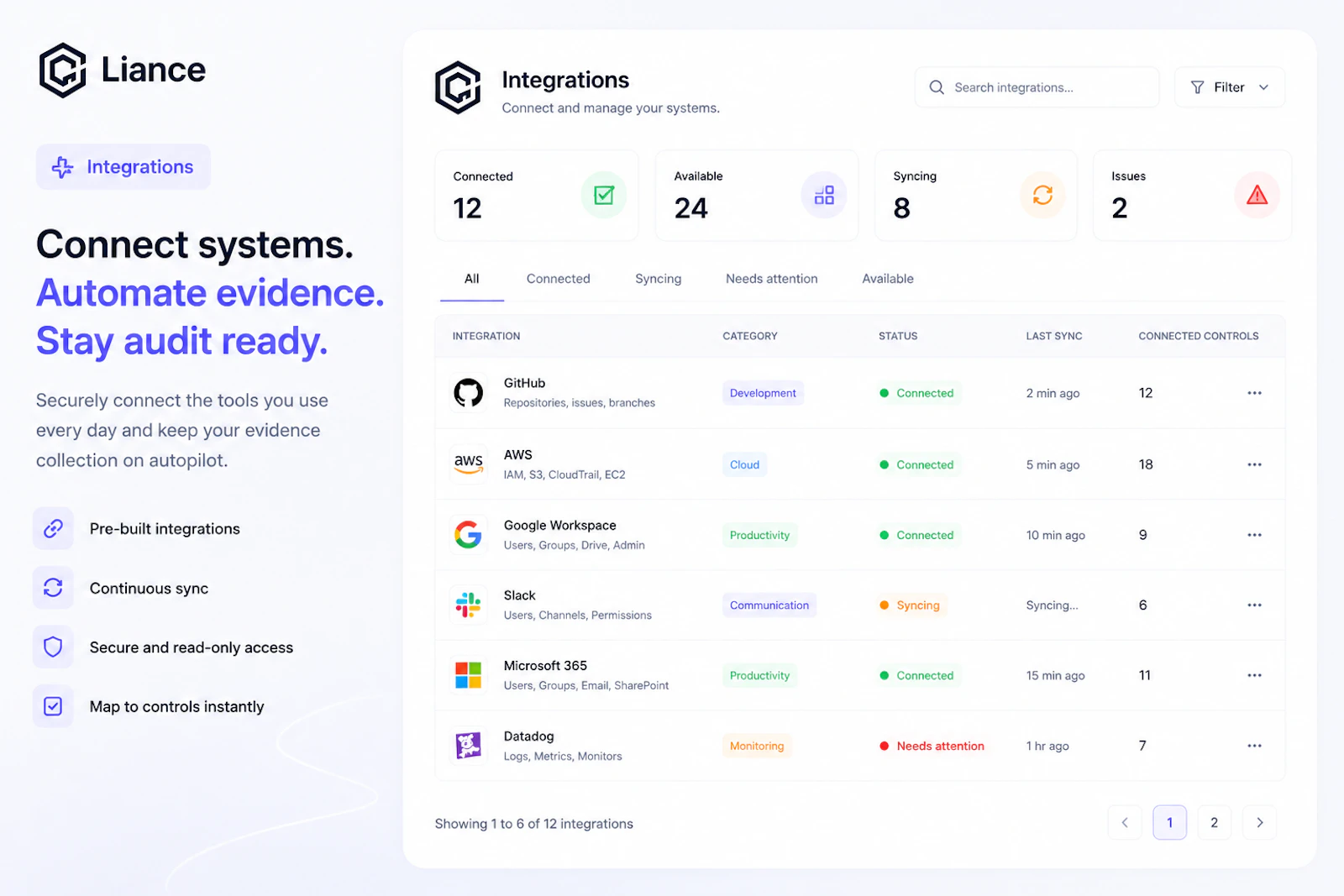Click the Secure access shield icon
The image size is (1344, 896).
(53, 647)
